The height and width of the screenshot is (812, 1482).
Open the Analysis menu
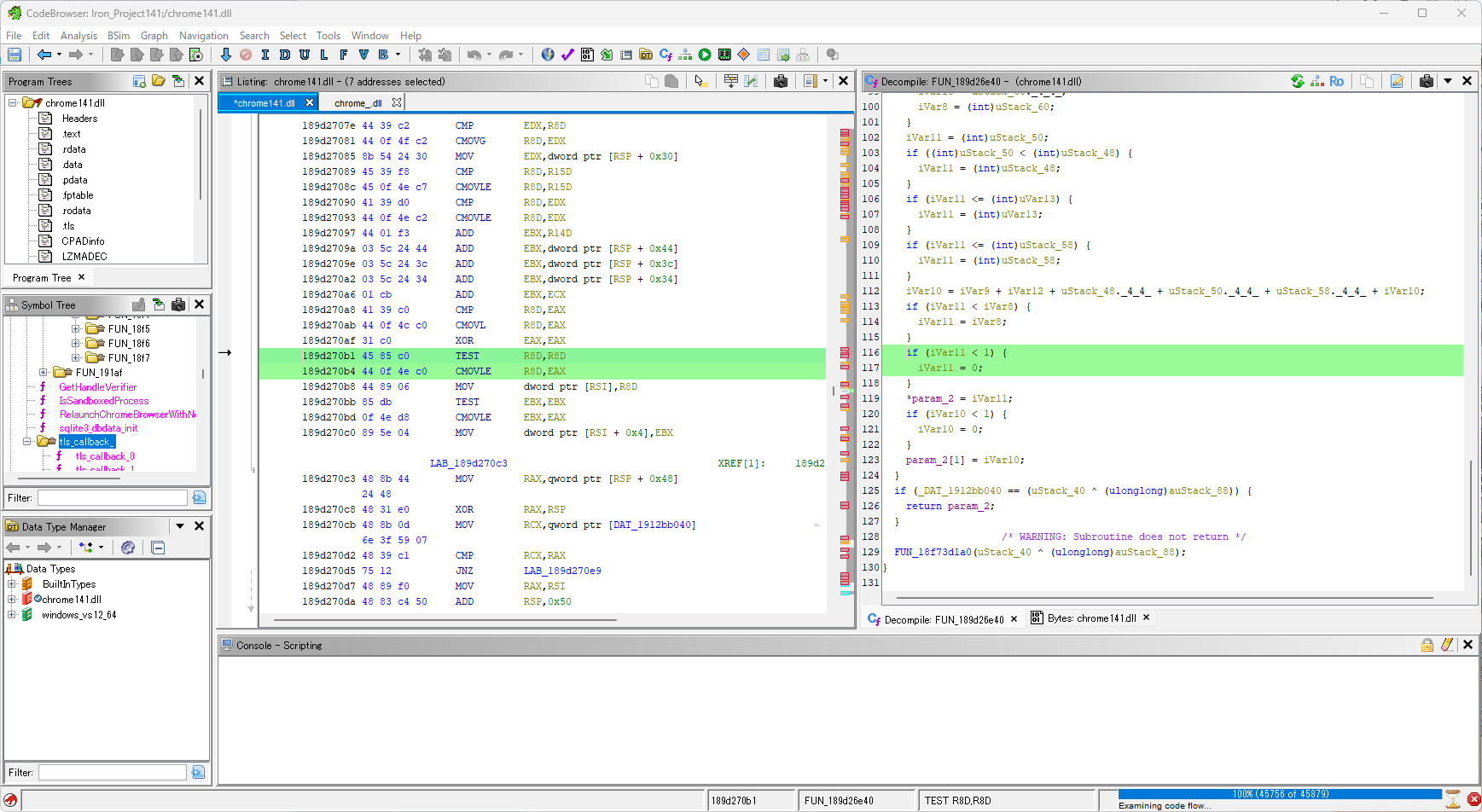(78, 36)
